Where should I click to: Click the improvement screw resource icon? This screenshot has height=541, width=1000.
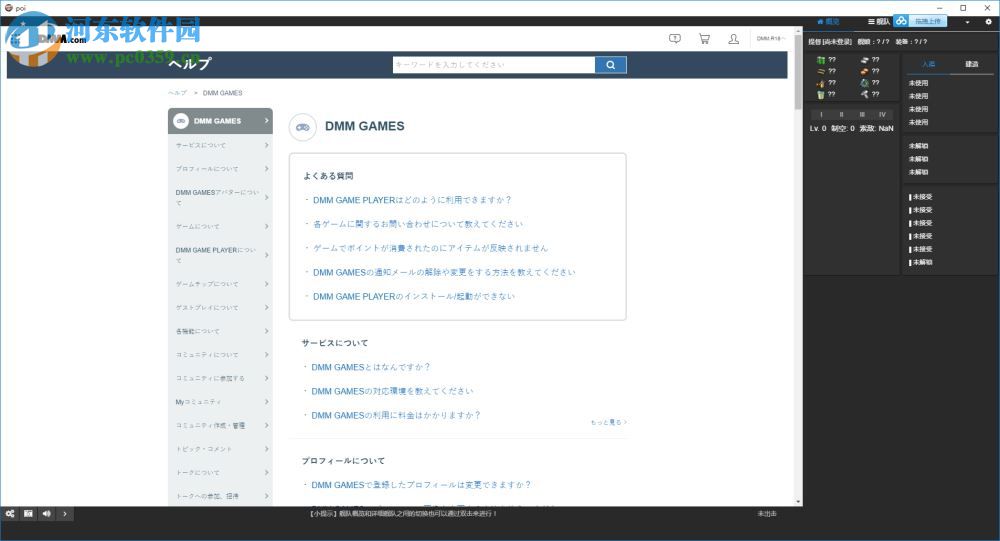tap(864, 94)
